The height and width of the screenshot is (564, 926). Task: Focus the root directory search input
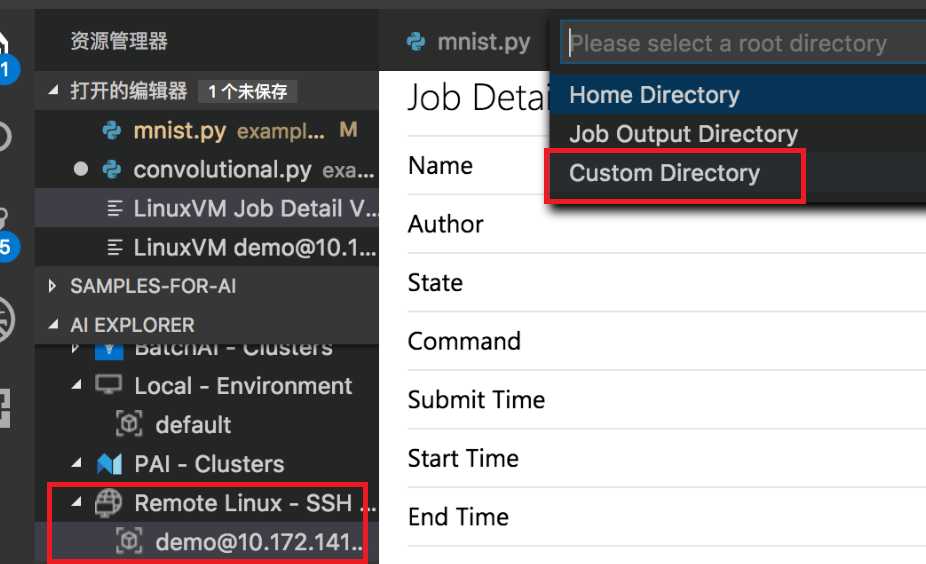click(744, 43)
